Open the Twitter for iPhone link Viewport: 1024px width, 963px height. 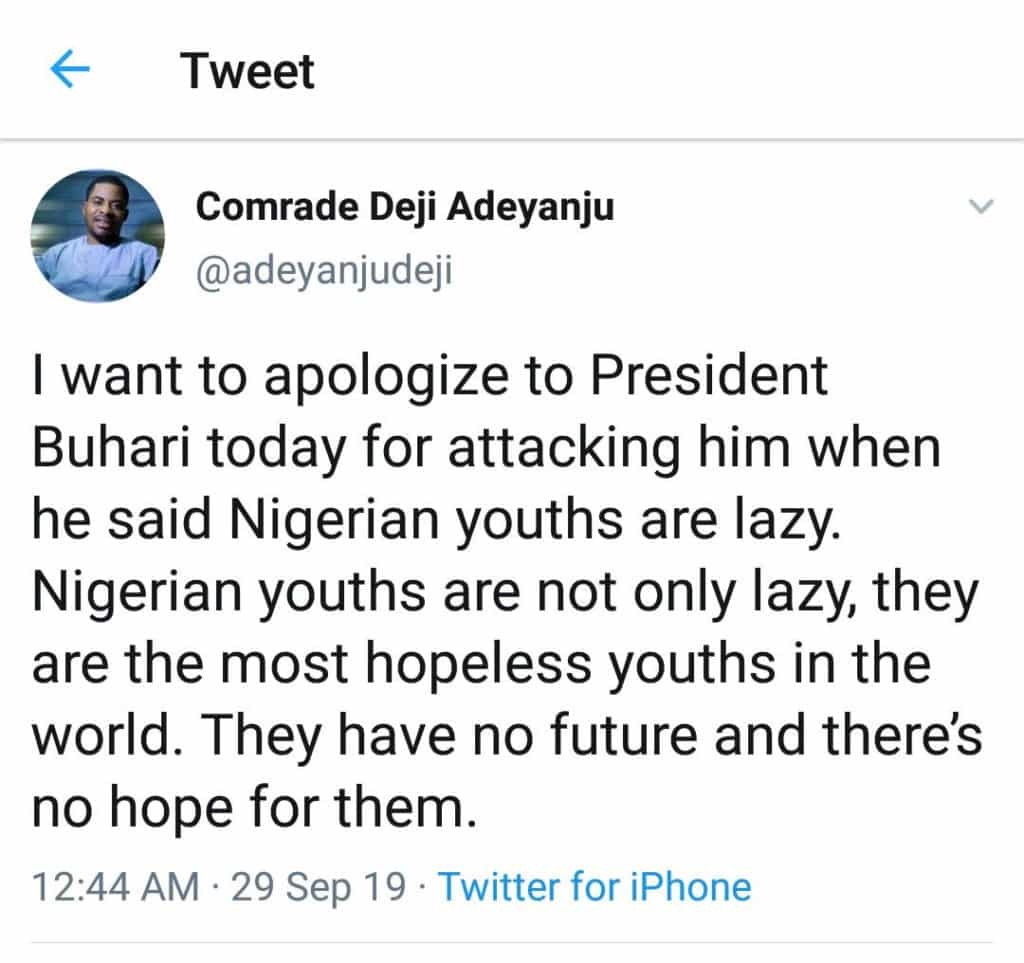[594, 886]
